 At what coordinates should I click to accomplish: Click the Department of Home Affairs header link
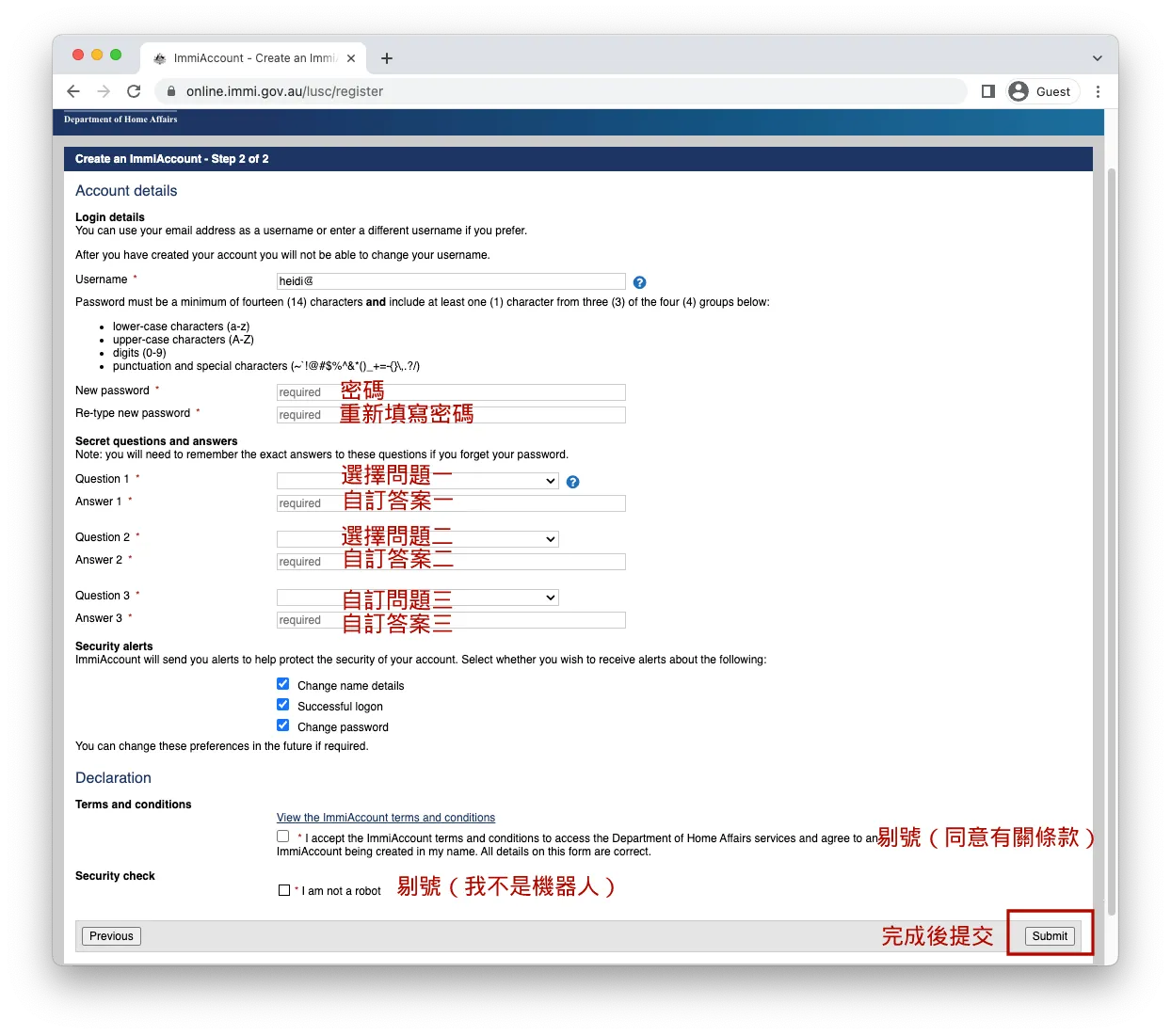coord(120,120)
